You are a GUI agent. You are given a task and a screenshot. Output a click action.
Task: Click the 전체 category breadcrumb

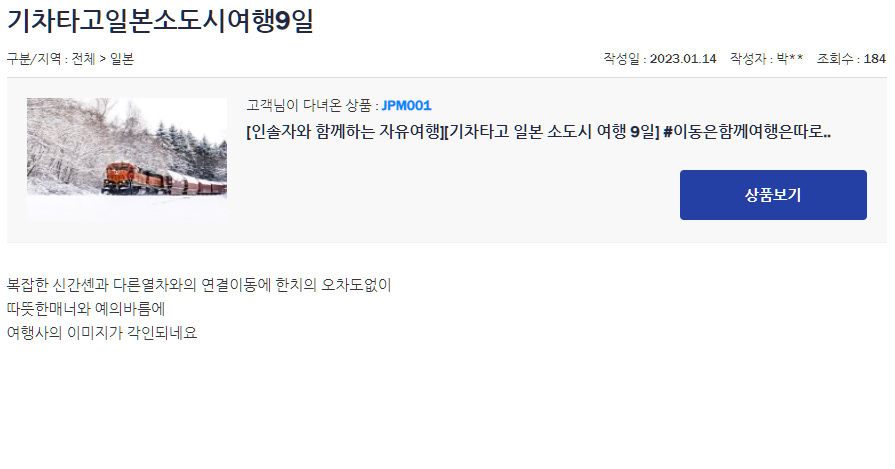[83, 59]
